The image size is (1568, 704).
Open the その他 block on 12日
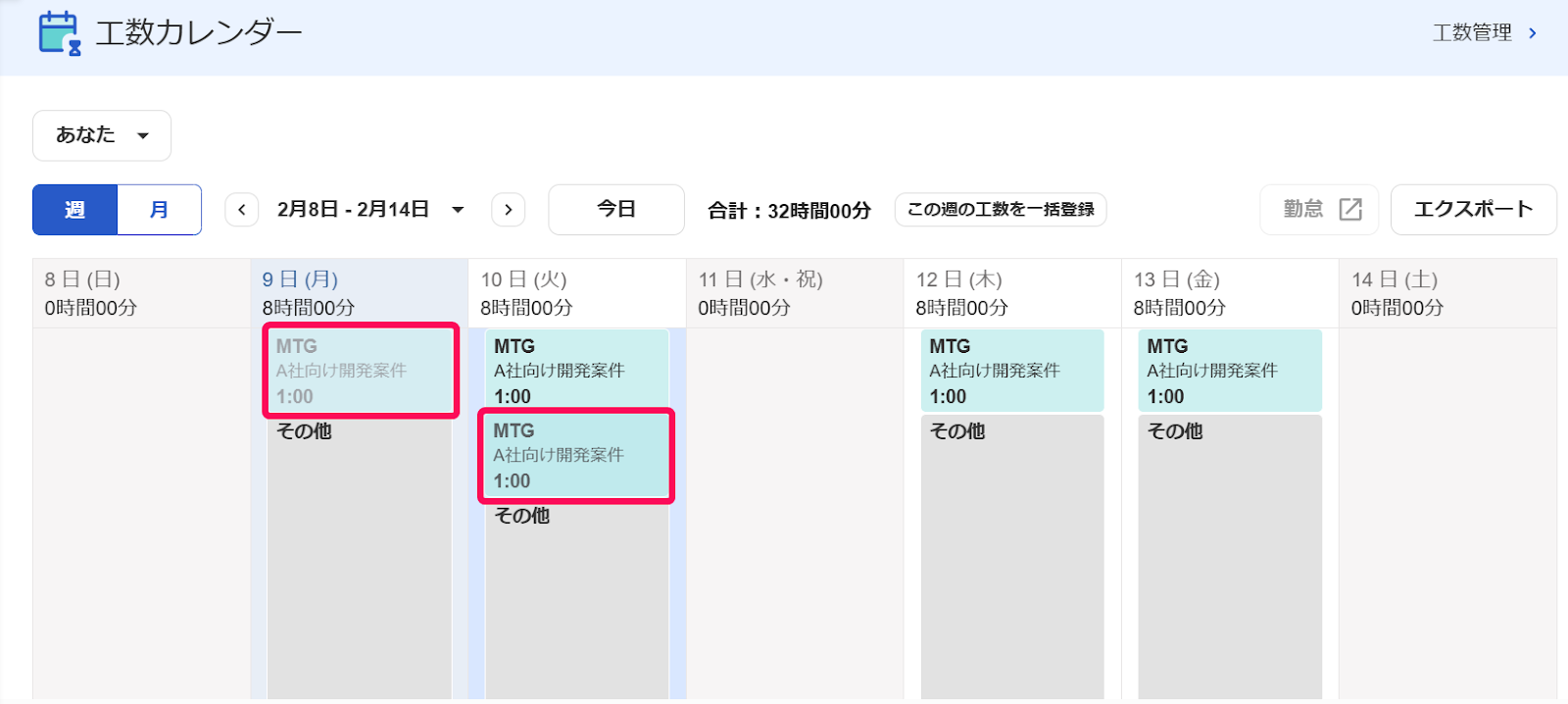pyautogui.click(x=1012, y=557)
